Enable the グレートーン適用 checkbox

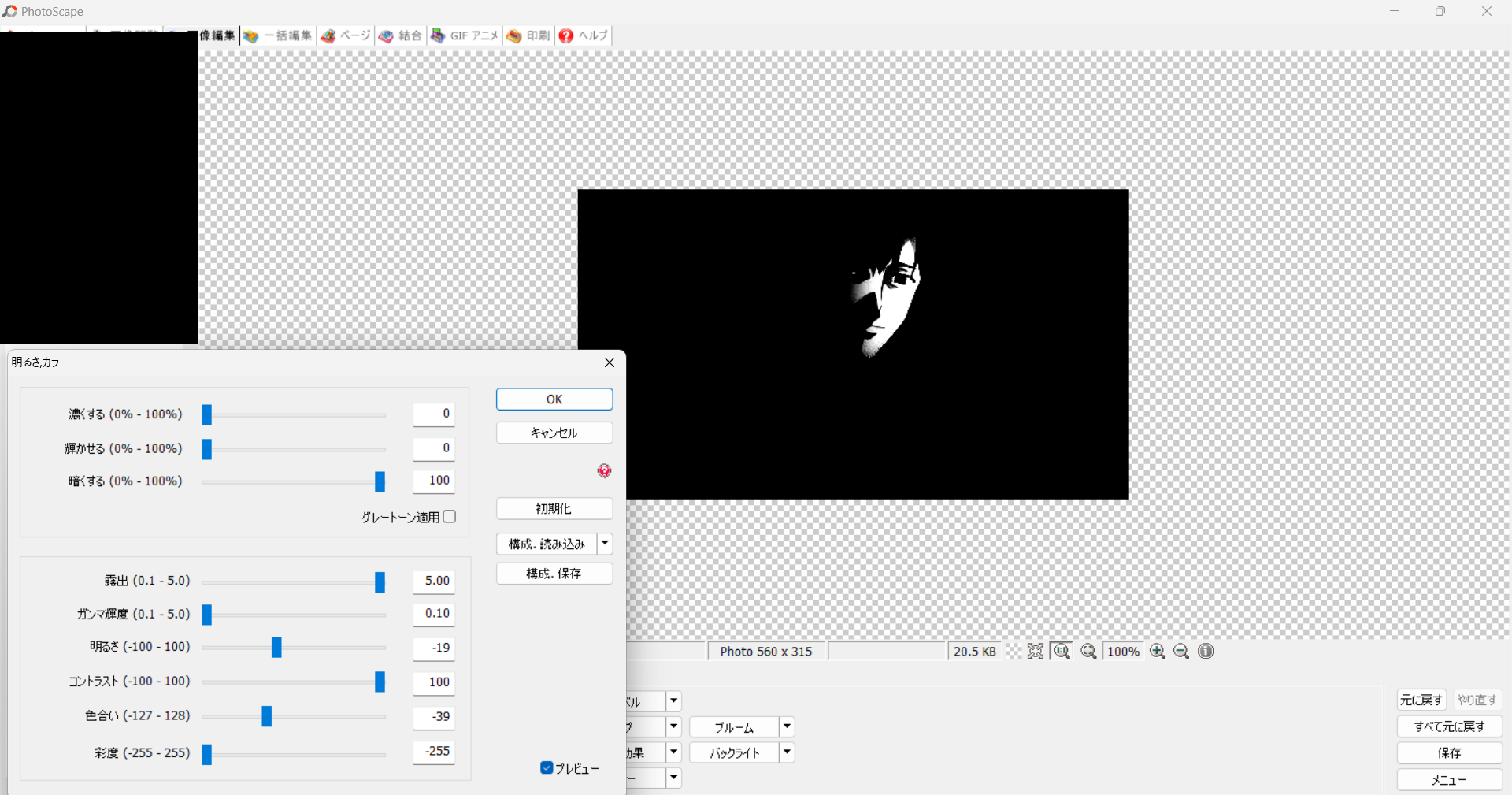click(x=450, y=517)
